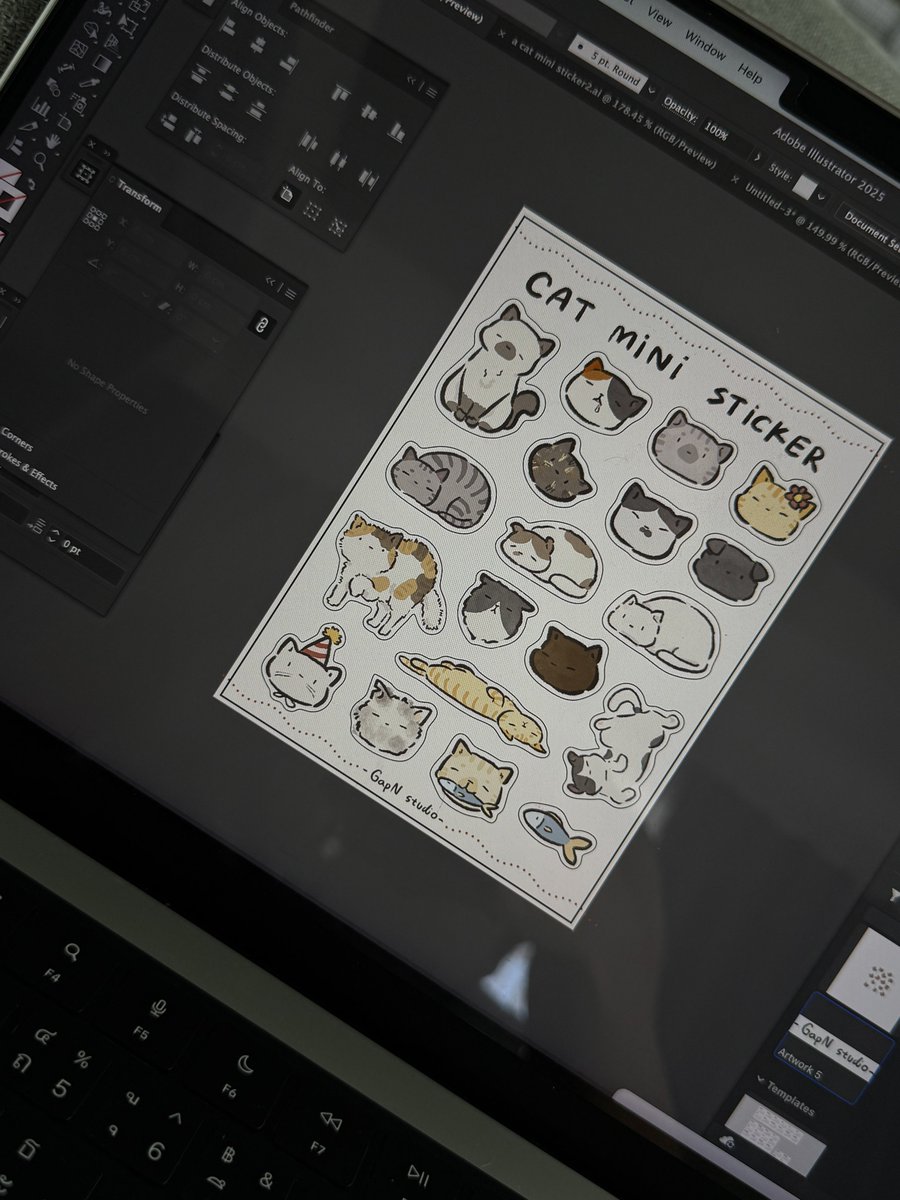Screen dimensions: 900x1200
Task: Switch to the Pathfinder tab
Action: pos(311,16)
